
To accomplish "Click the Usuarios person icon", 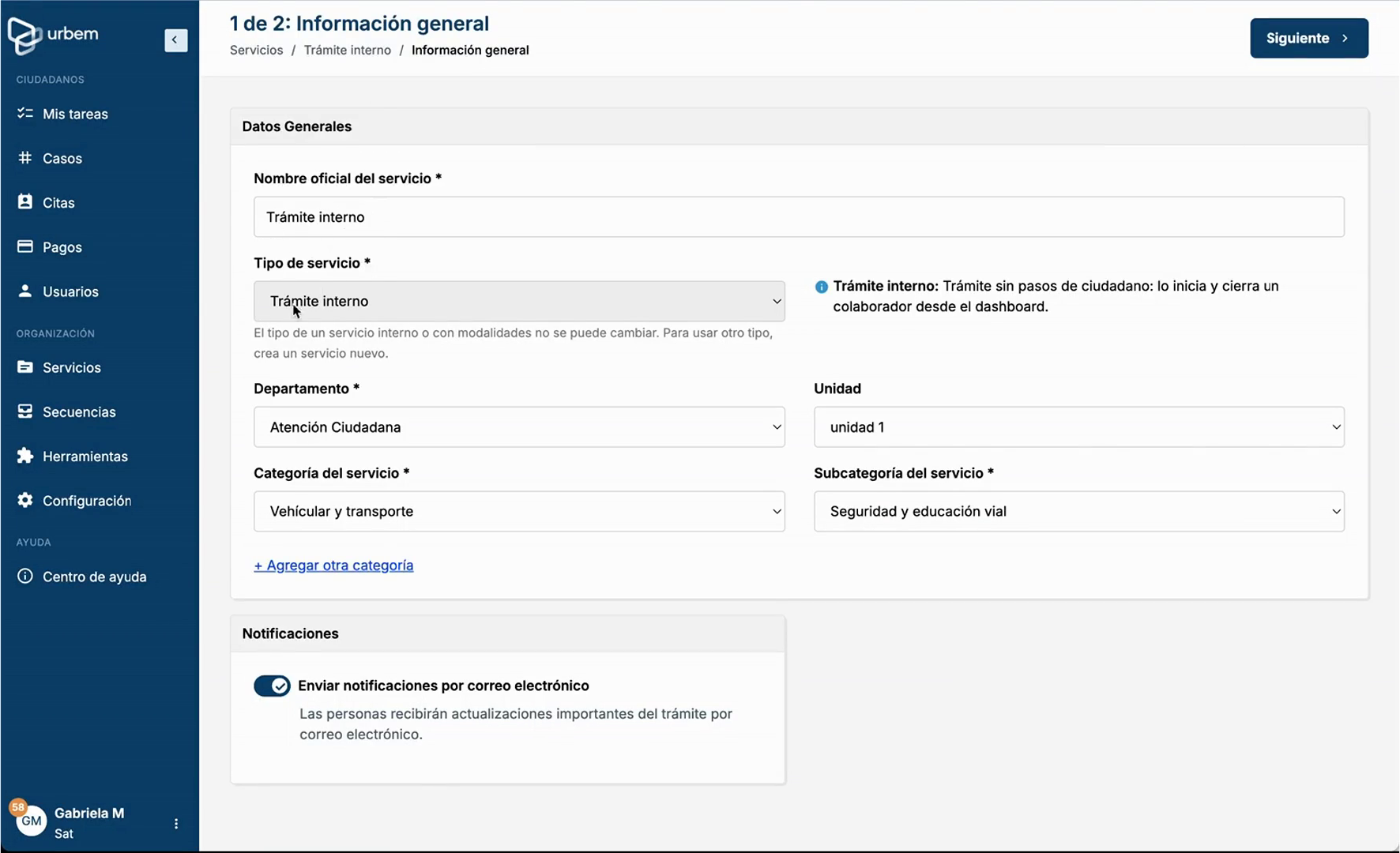I will tap(25, 291).
